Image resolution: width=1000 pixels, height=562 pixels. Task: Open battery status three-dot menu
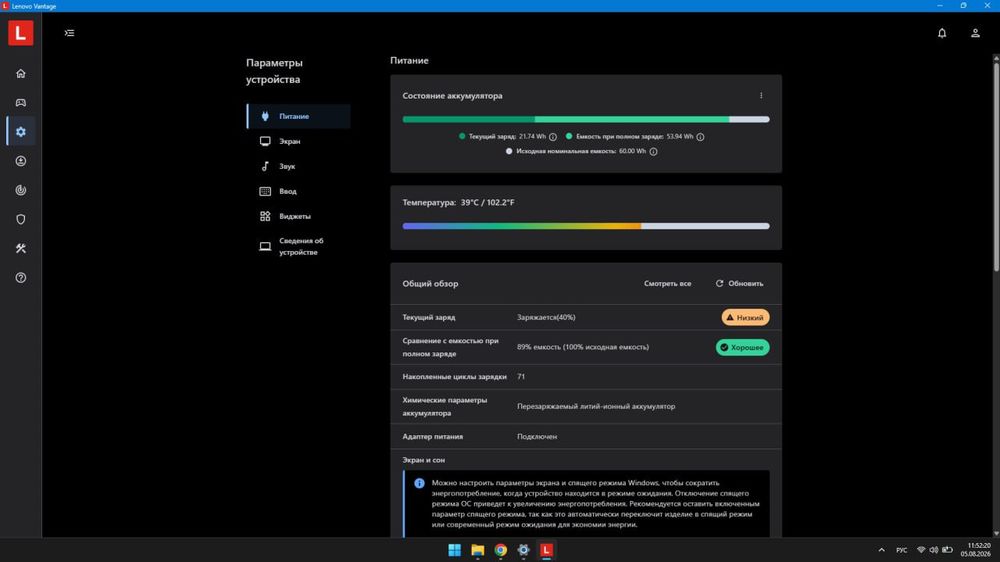[x=761, y=96]
